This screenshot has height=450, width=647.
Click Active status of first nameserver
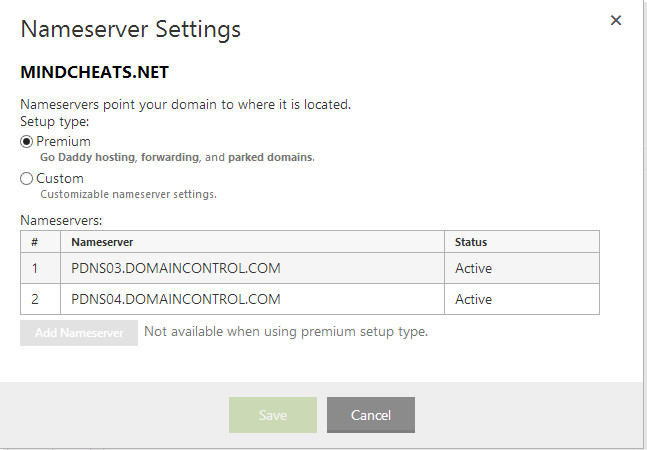[x=473, y=269]
